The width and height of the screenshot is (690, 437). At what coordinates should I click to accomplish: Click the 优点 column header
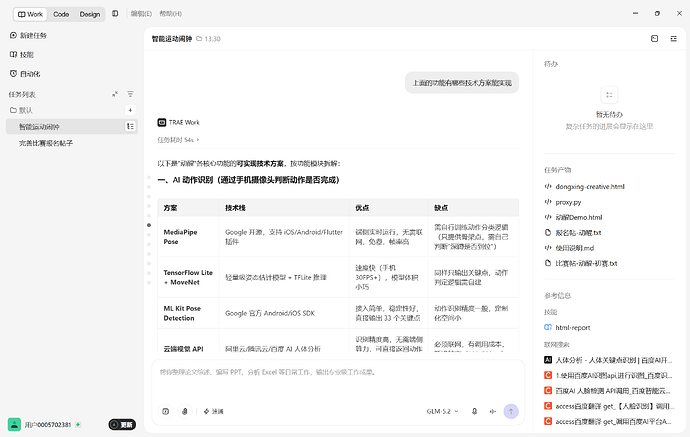389,208
